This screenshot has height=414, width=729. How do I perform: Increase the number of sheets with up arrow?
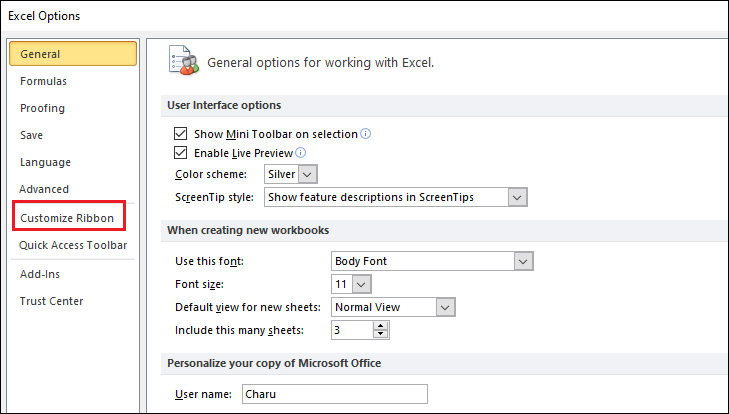point(381,326)
